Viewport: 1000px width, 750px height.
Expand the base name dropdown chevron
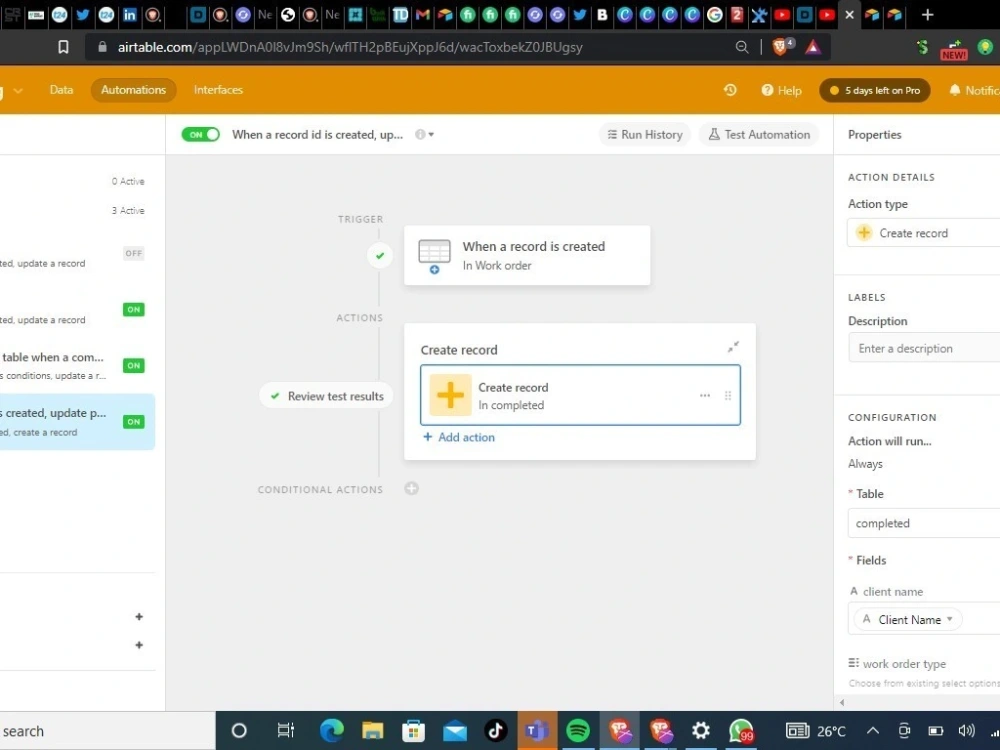tap(18, 91)
